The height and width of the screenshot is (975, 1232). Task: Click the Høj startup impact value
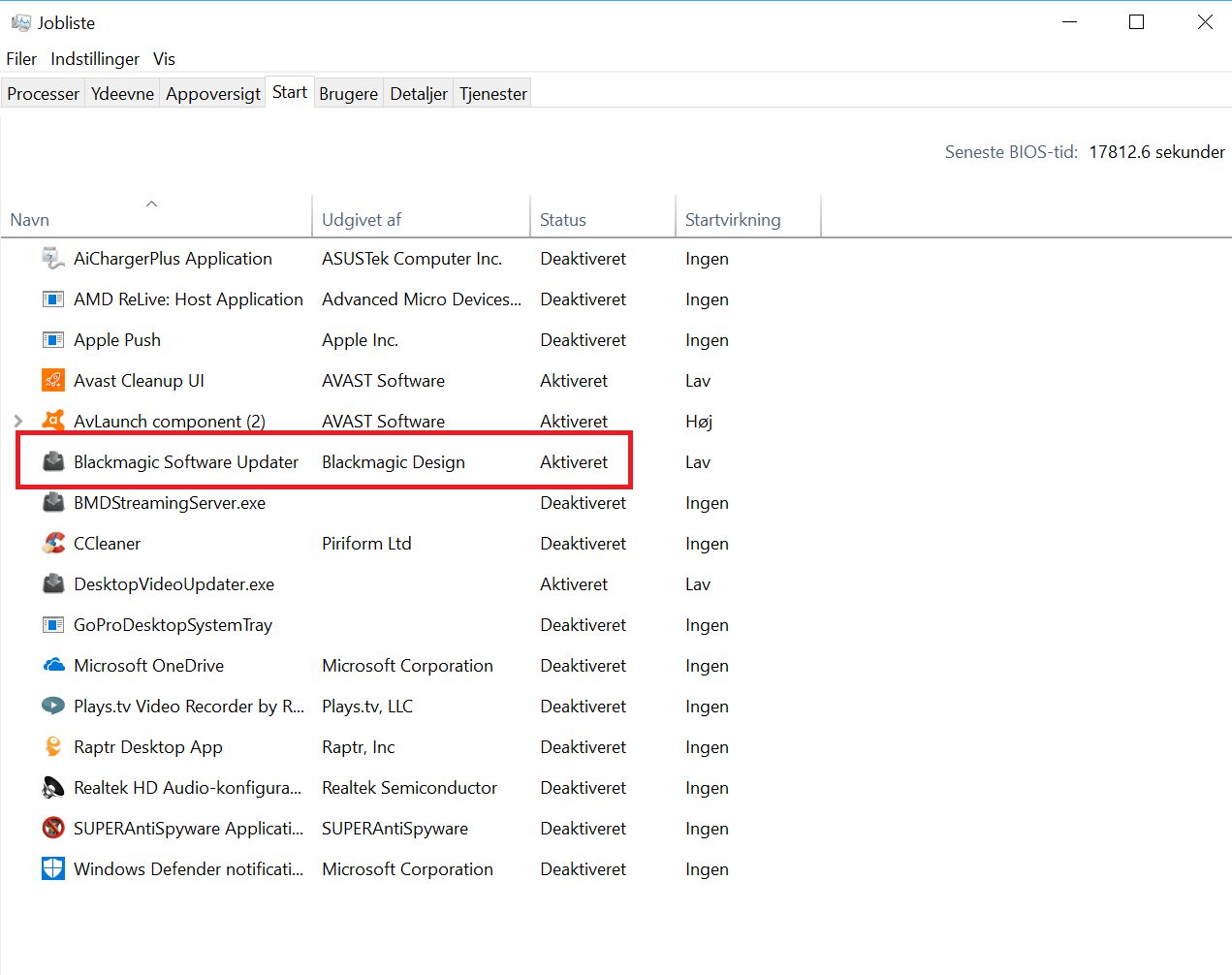pyautogui.click(x=699, y=422)
